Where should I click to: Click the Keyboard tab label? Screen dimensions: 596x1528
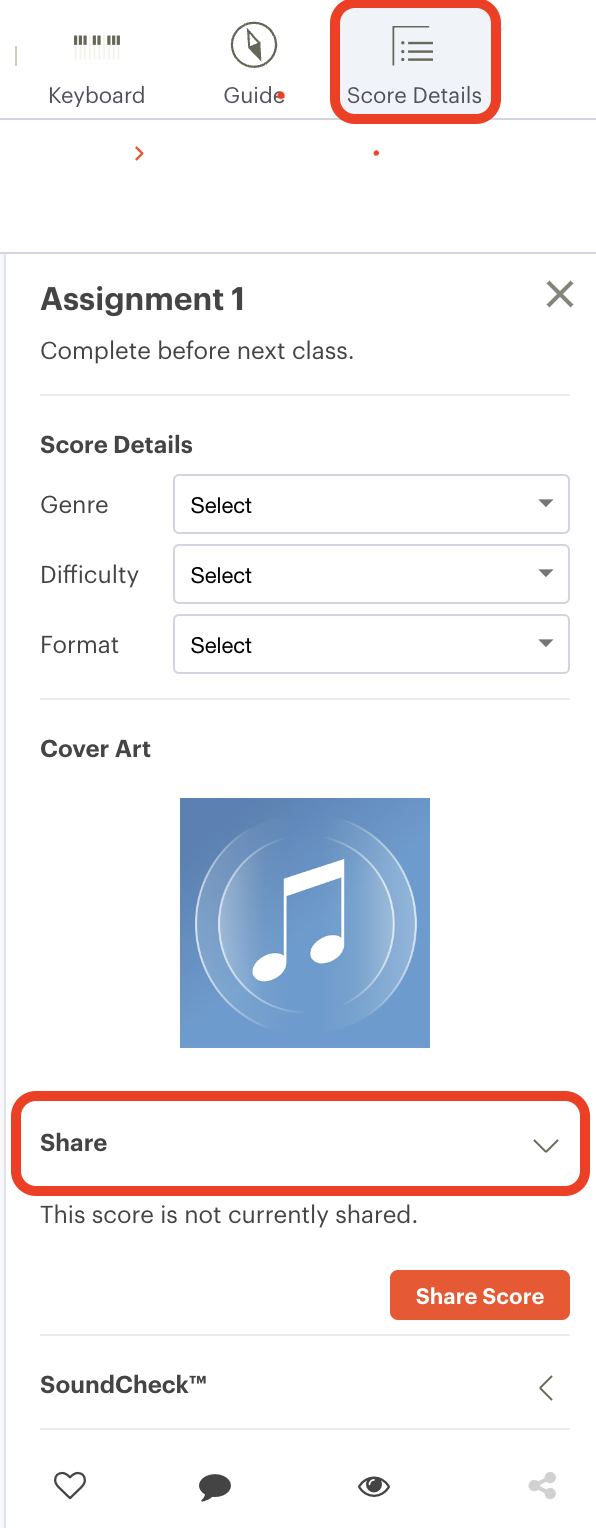coord(97,96)
